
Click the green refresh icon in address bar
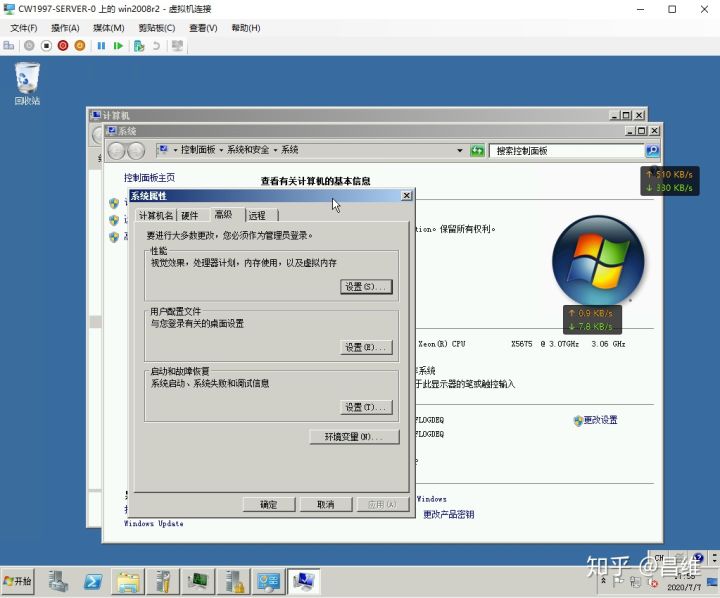click(x=477, y=150)
